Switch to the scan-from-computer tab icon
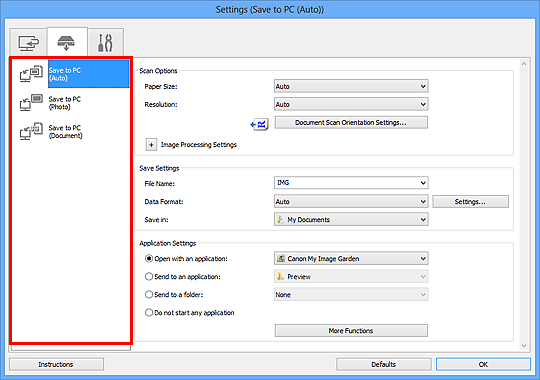This screenshot has width=540, height=380. click(x=28, y=42)
